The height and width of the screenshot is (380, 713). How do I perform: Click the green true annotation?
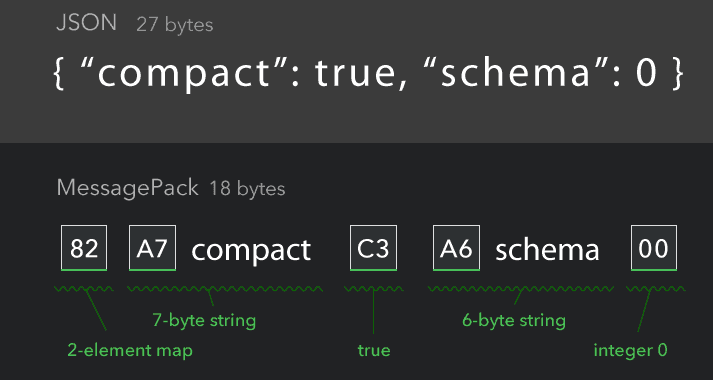[374, 351]
